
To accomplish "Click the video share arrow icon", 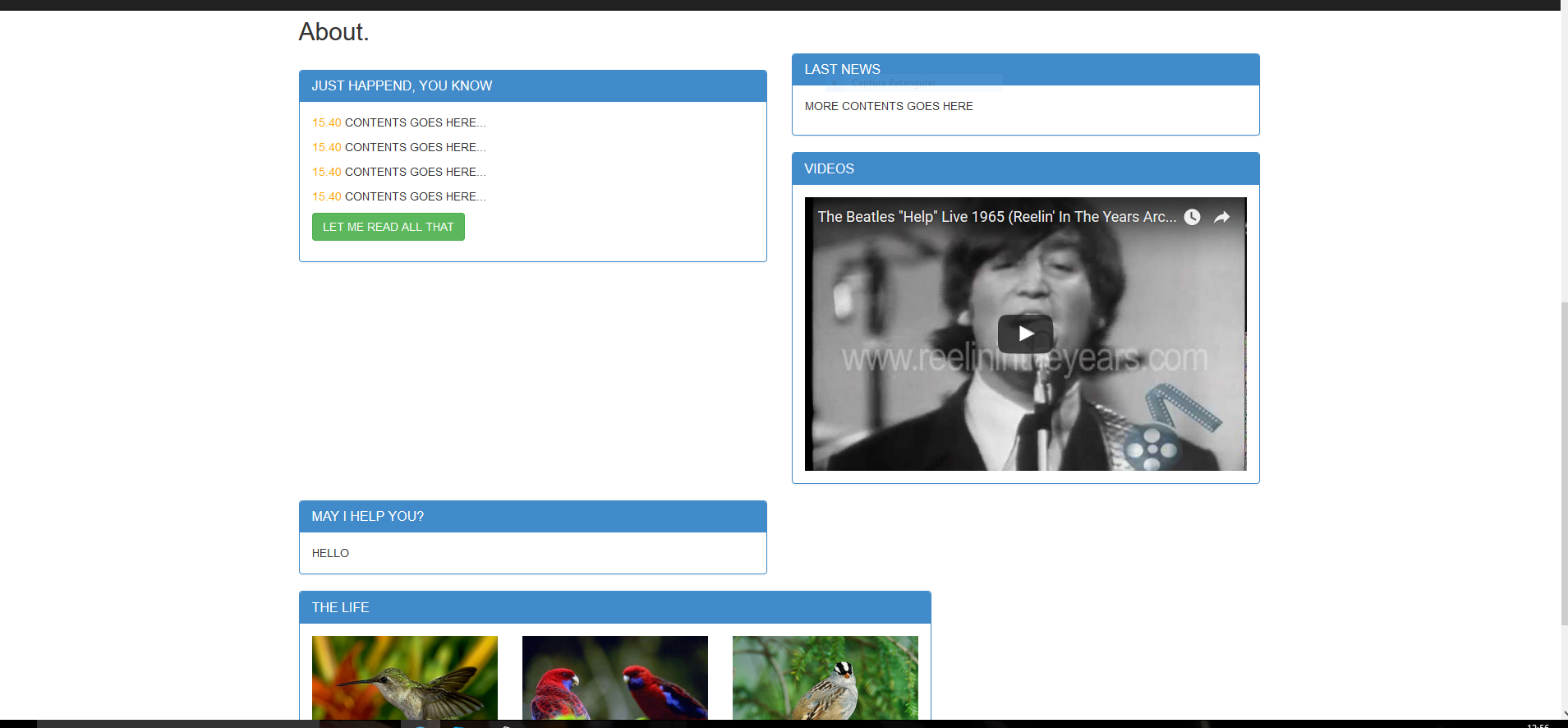I will click(x=1221, y=217).
